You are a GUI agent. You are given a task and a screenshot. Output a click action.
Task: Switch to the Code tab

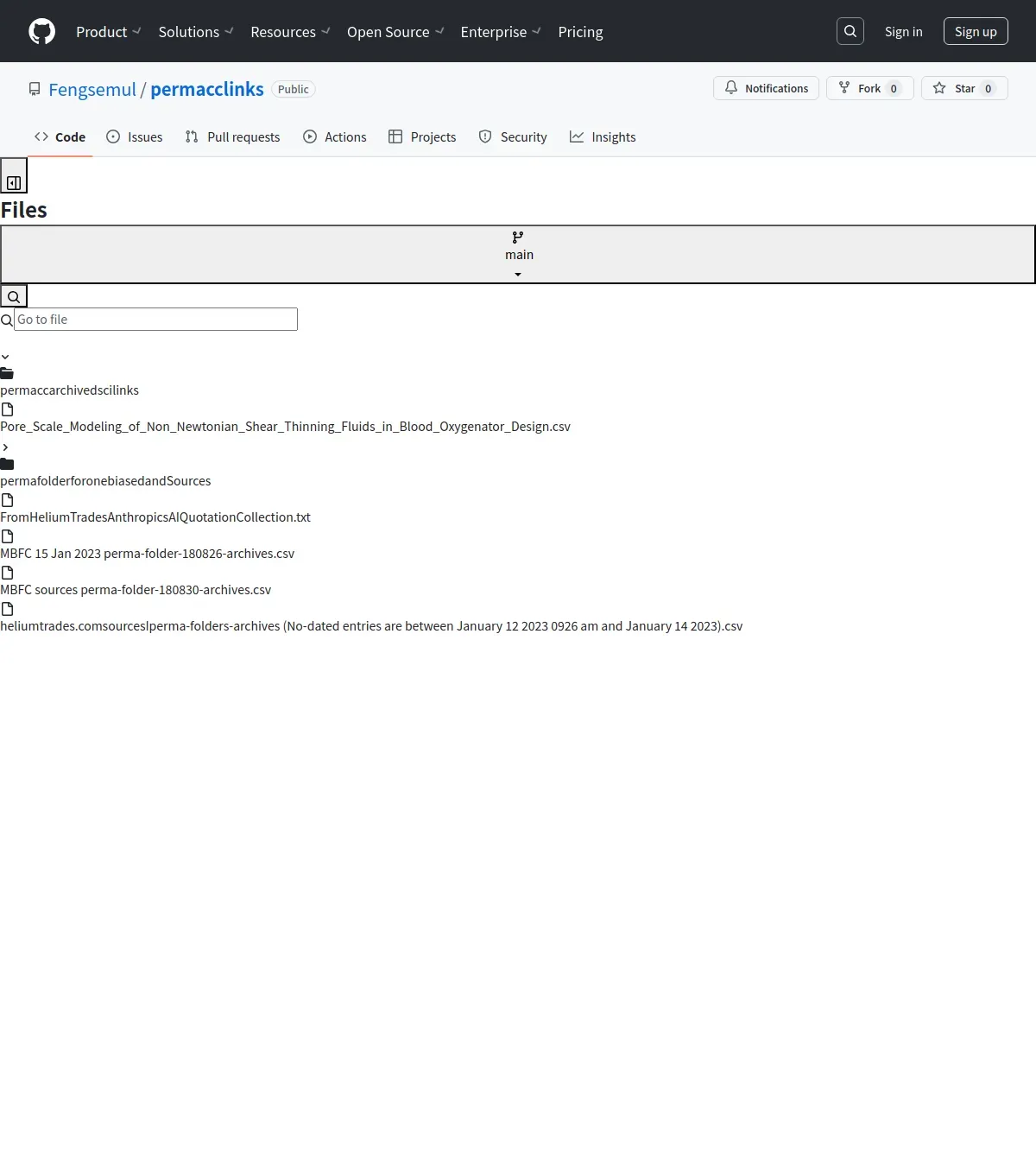pyautogui.click(x=60, y=136)
